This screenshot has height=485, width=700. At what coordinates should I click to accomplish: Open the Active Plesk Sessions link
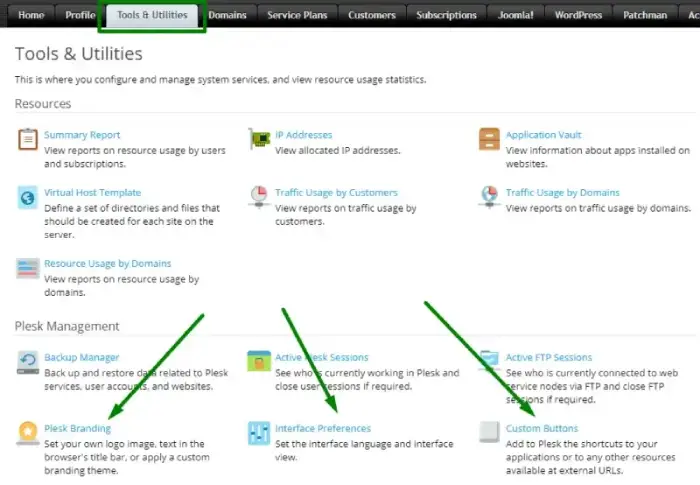(x=321, y=357)
